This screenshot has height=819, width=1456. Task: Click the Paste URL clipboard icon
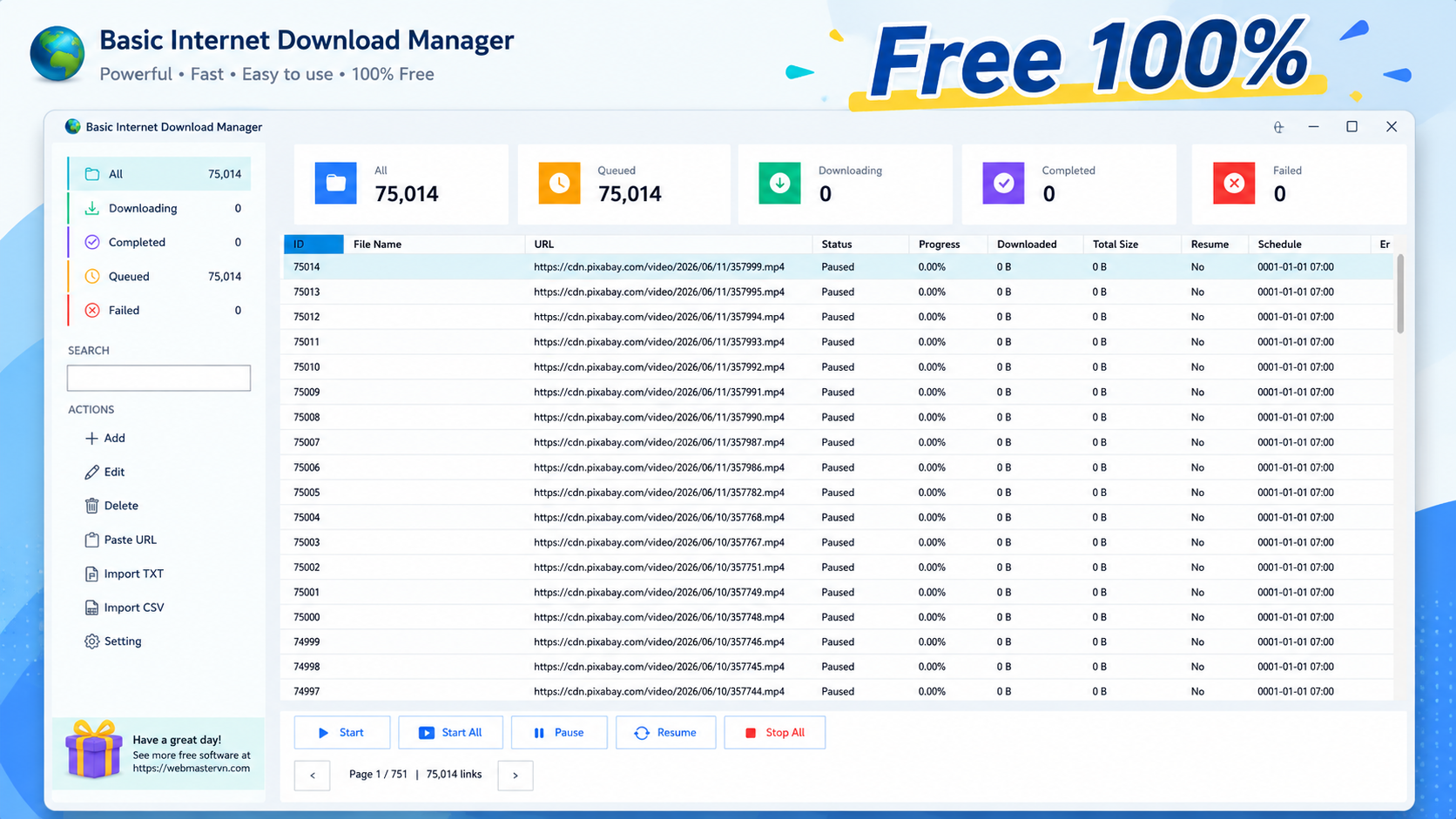(91, 540)
